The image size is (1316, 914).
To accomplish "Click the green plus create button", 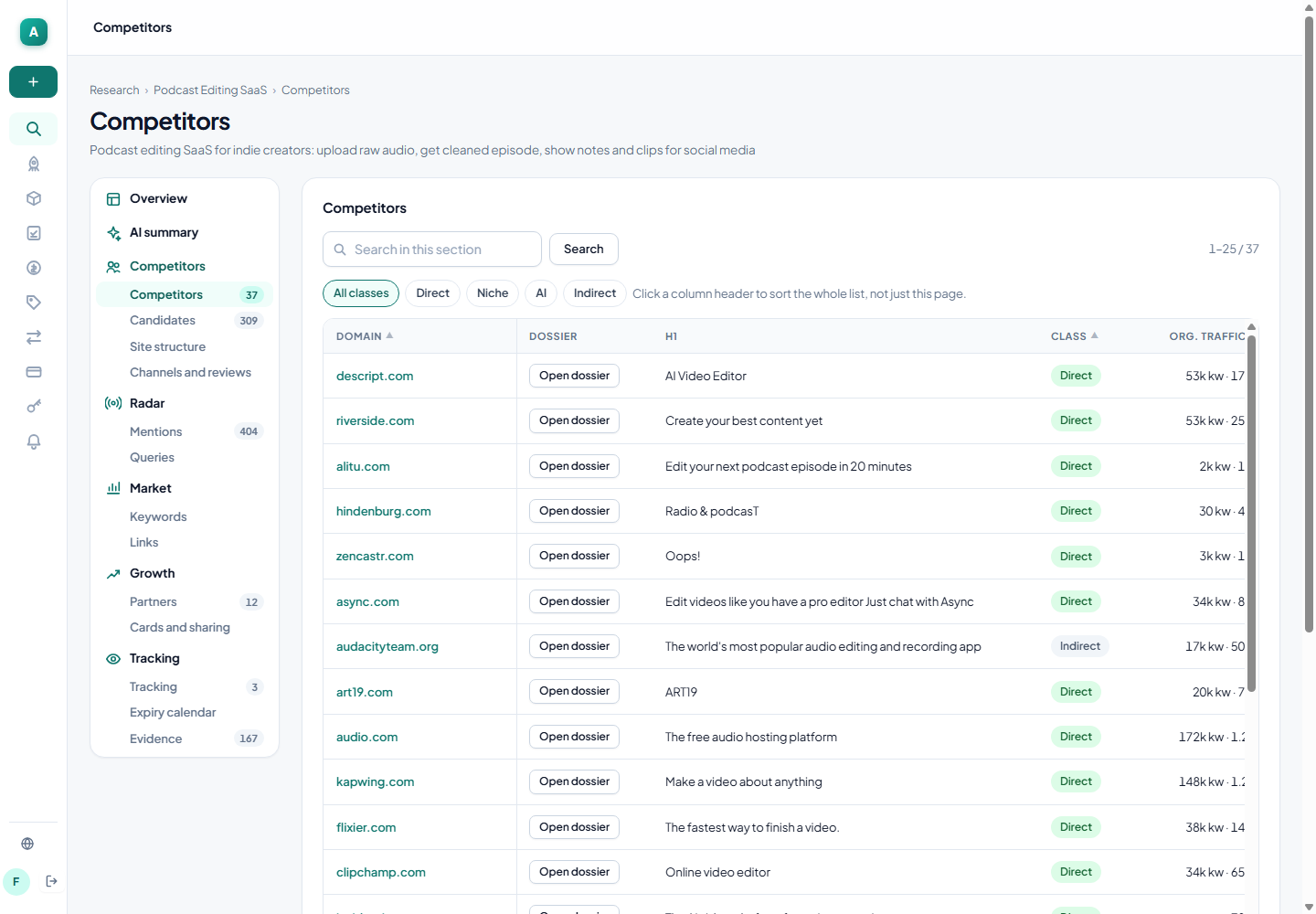I will (x=33, y=82).
